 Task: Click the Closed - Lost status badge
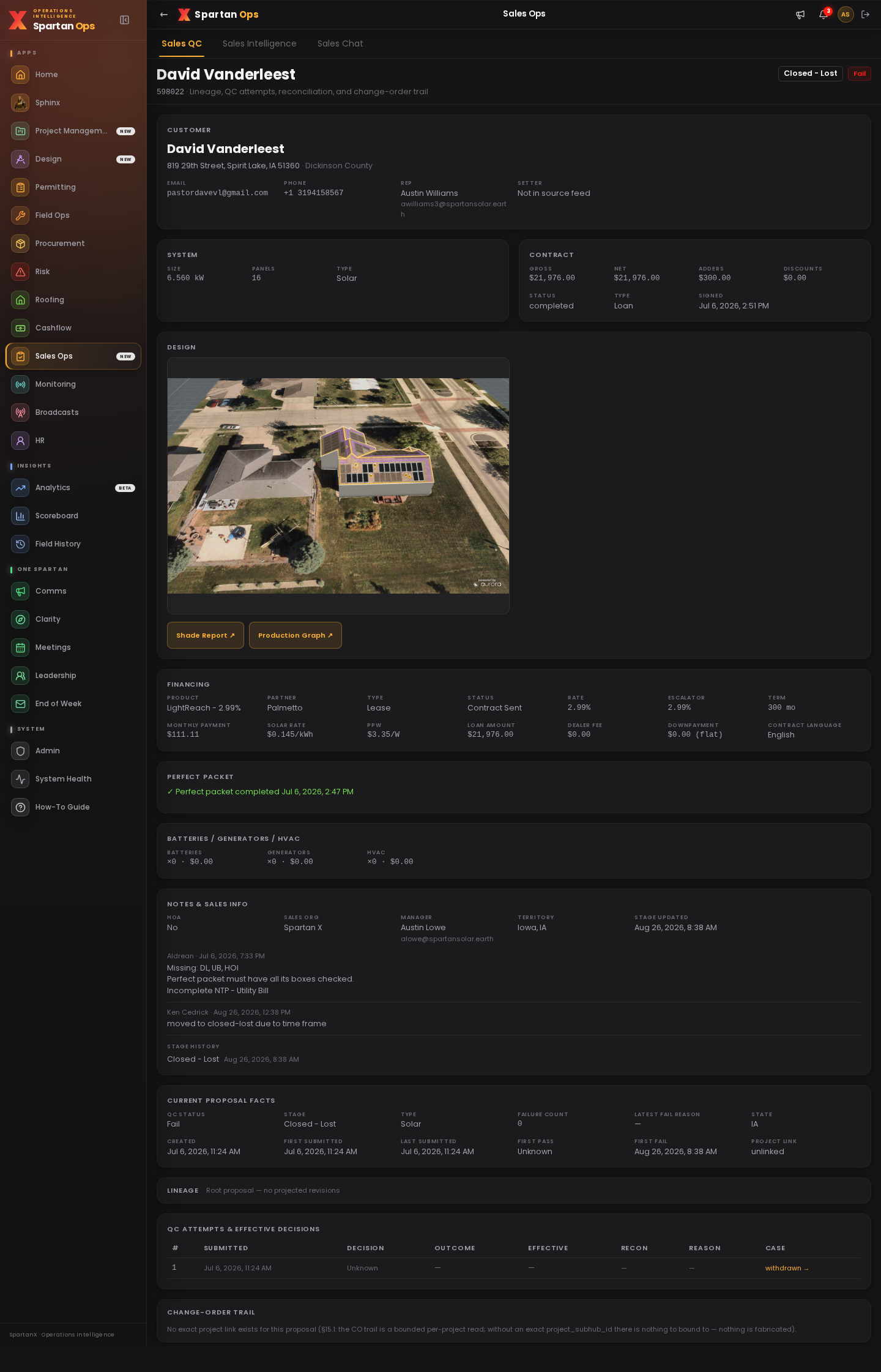coord(811,73)
